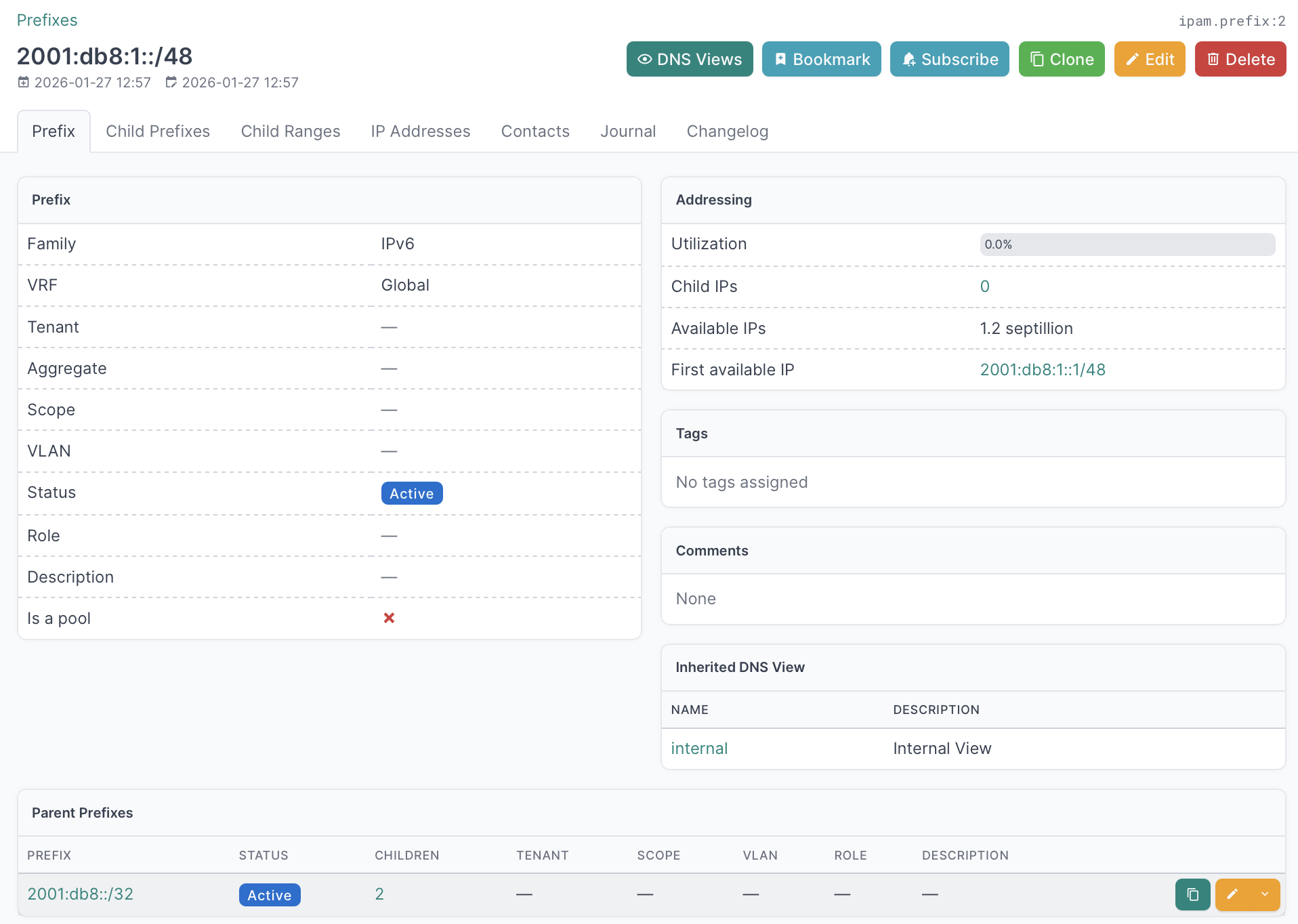1298x924 pixels.
Task: Click the Is a pool red X indicator
Action: coord(389,618)
